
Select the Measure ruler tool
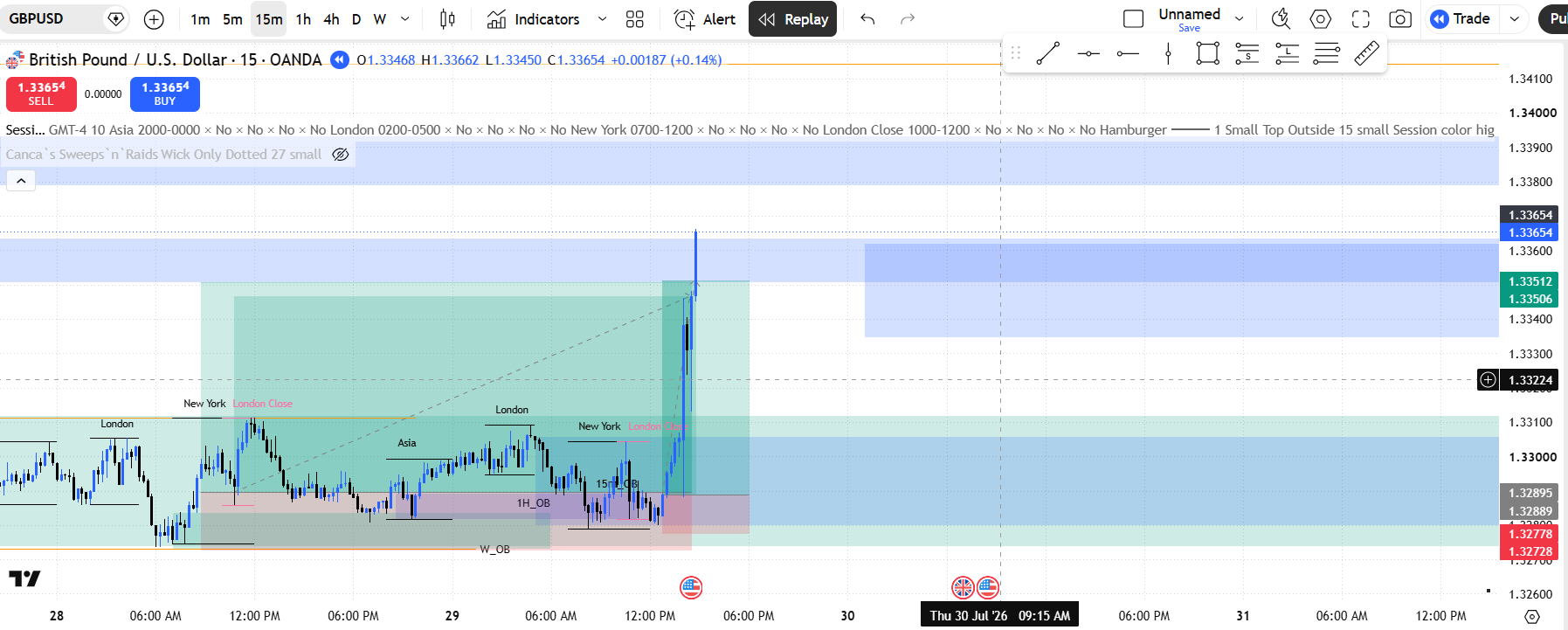(1367, 53)
